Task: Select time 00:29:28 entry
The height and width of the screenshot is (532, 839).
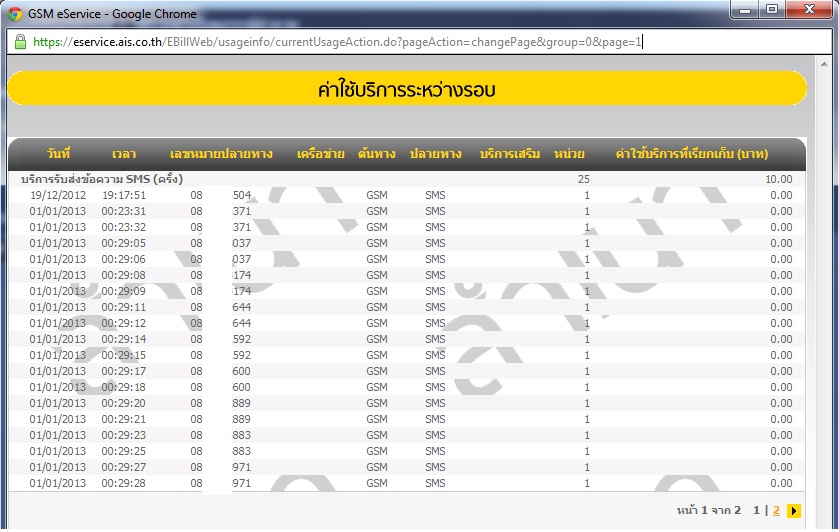Action: 124,483
